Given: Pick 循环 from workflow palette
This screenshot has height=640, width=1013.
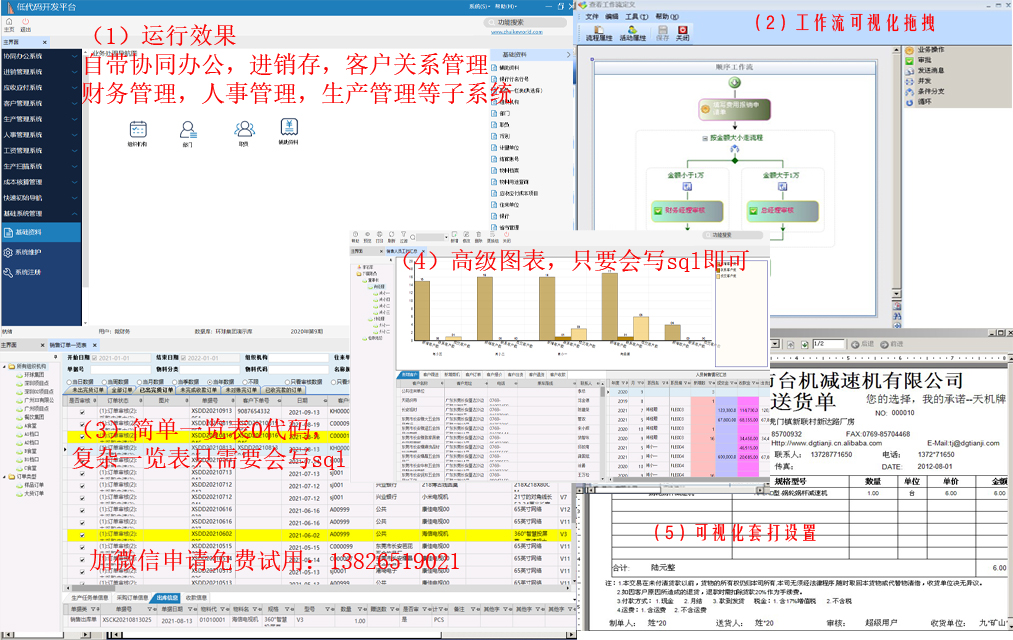Looking at the screenshot, I should [919, 101].
